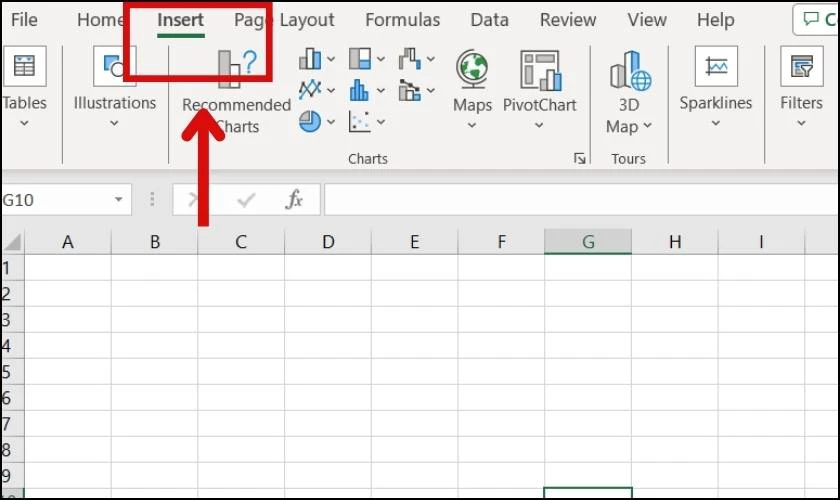Insert a combo chart
840x500 pixels.
click(x=410, y=90)
